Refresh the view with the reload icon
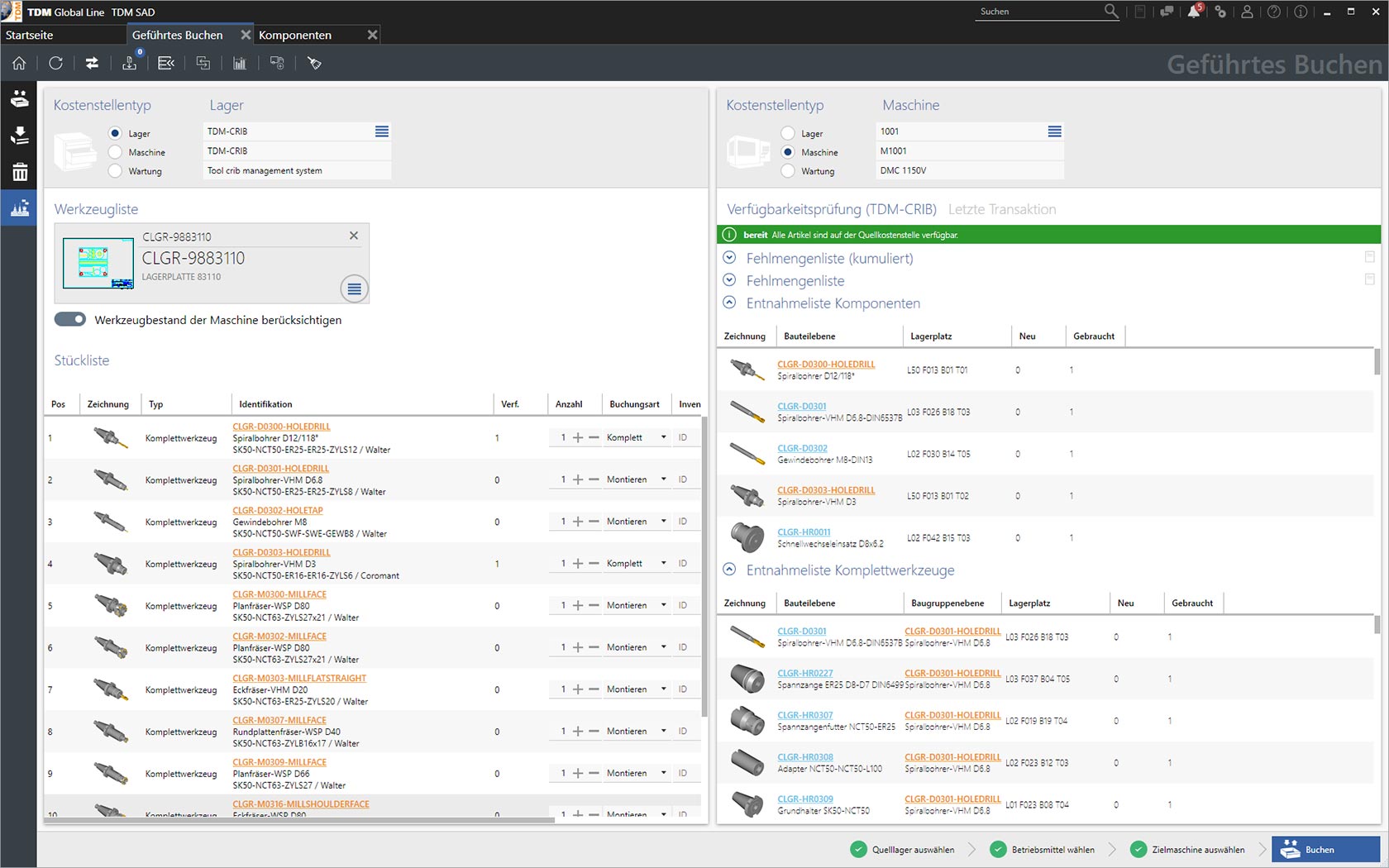The image size is (1389, 868). point(55,63)
